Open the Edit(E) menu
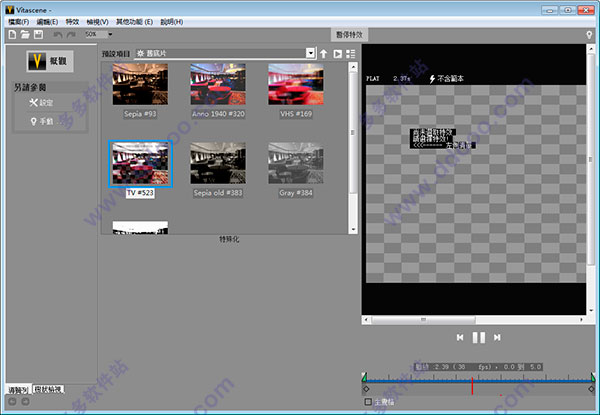The image size is (600, 415). (x=47, y=22)
